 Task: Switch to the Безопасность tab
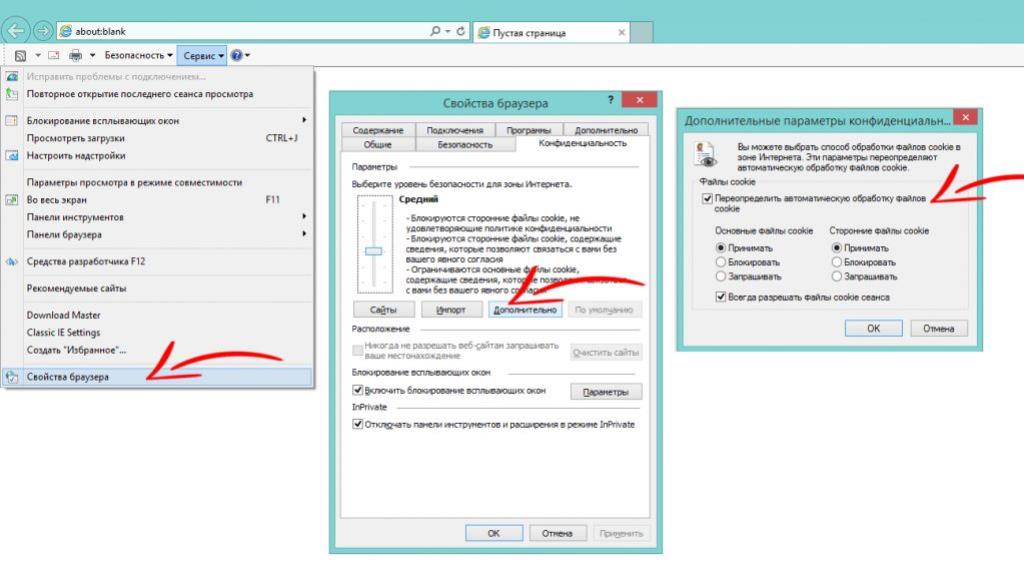465,144
